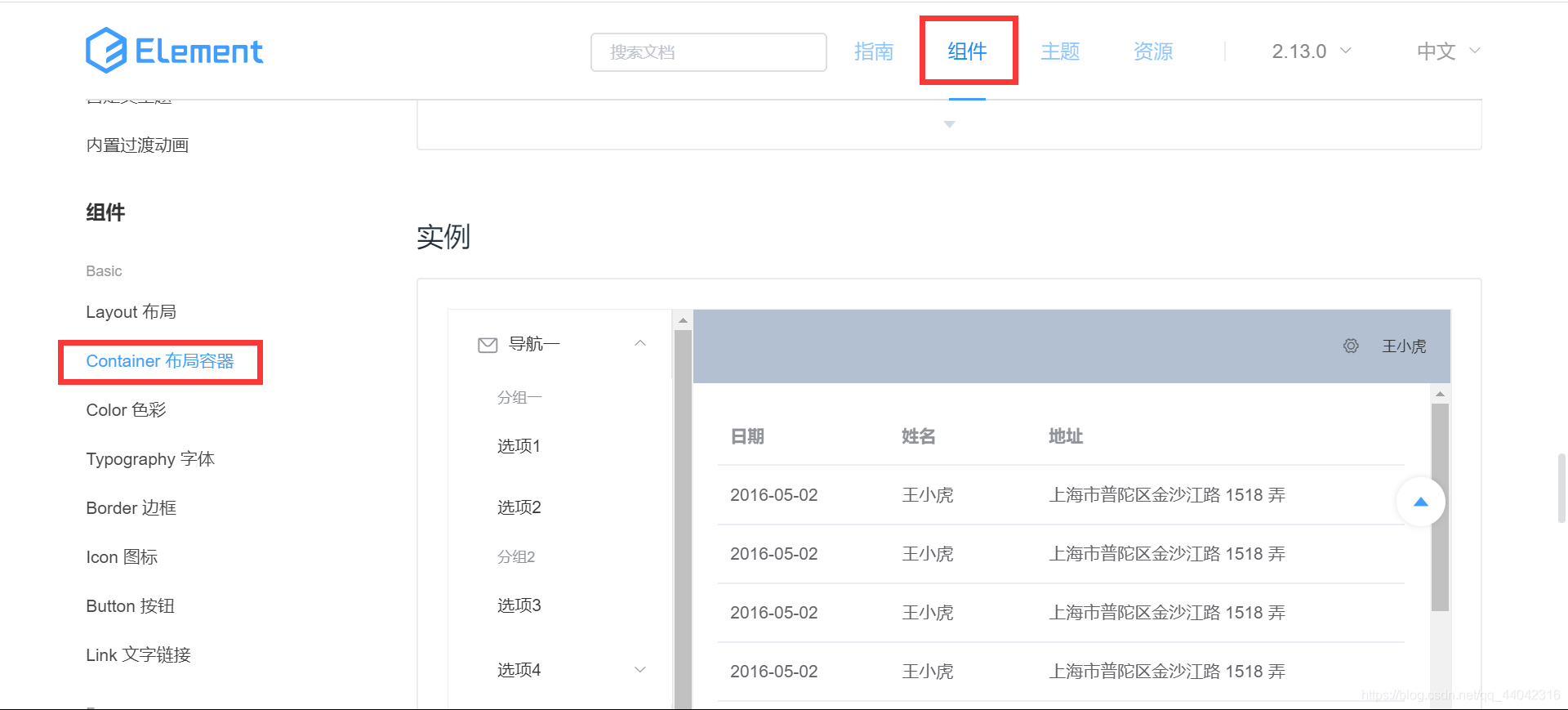Click the 组件 heading in the sidebar
This screenshot has height=710, width=1568.
coord(105,212)
